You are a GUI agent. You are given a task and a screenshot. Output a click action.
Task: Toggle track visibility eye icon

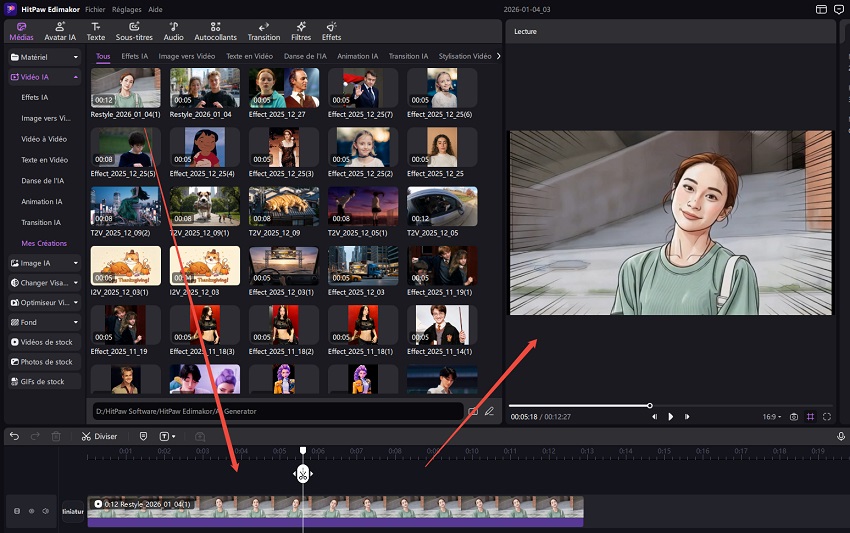(31, 511)
